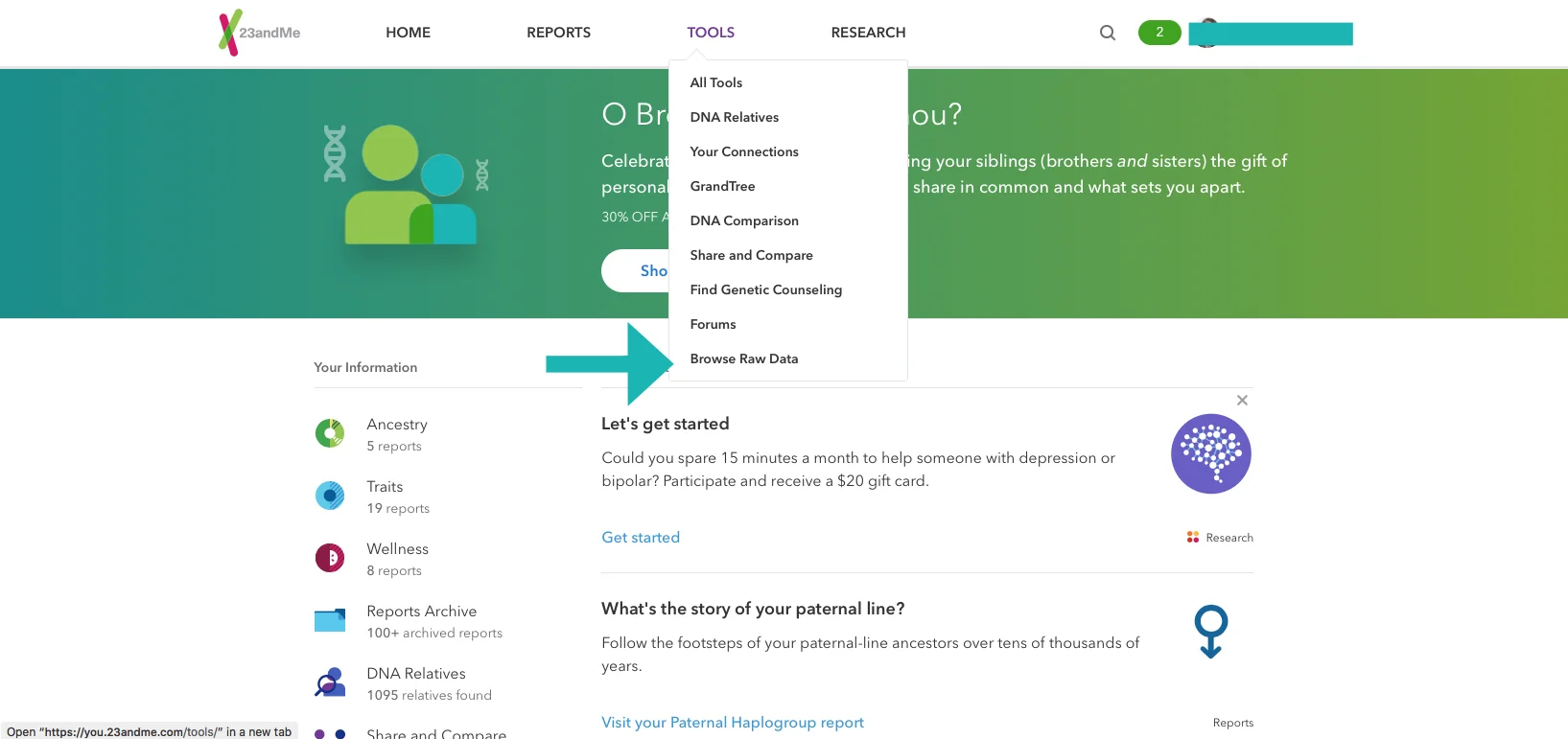1568x739 pixels.
Task: Click the 23andMe logo
Action: pyautogui.click(x=259, y=33)
